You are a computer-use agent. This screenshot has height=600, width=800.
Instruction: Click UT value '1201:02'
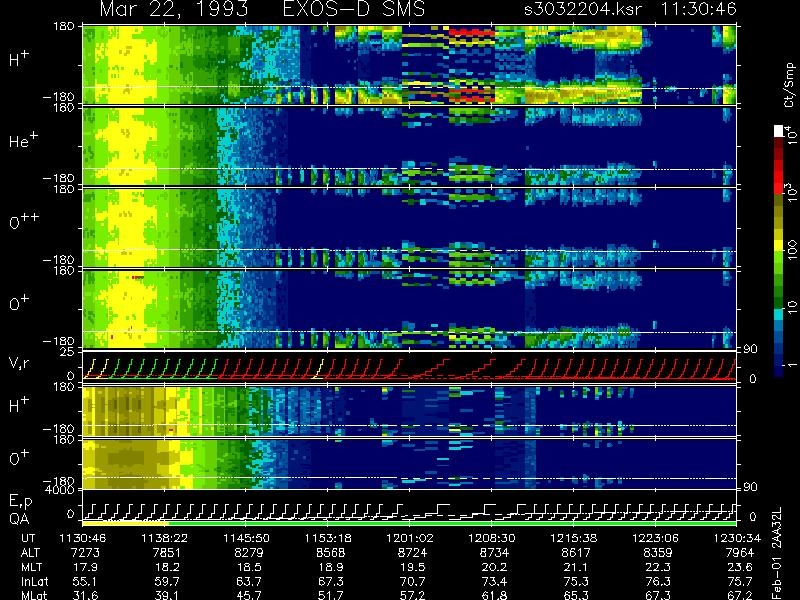tap(410, 538)
